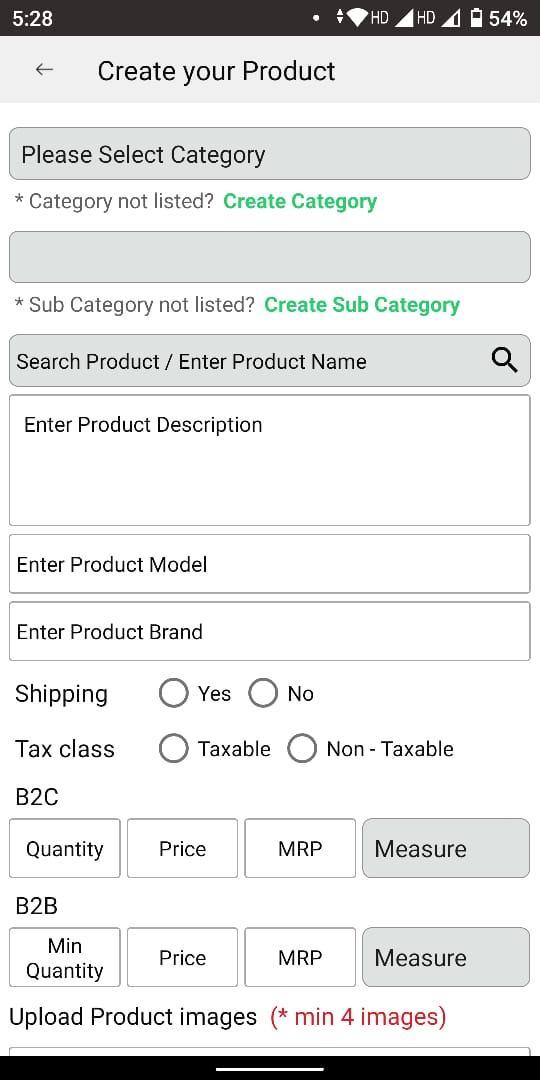The height and width of the screenshot is (1080, 540).
Task: Tap the battery icon in status bar
Action: click(x=477, y=18)
